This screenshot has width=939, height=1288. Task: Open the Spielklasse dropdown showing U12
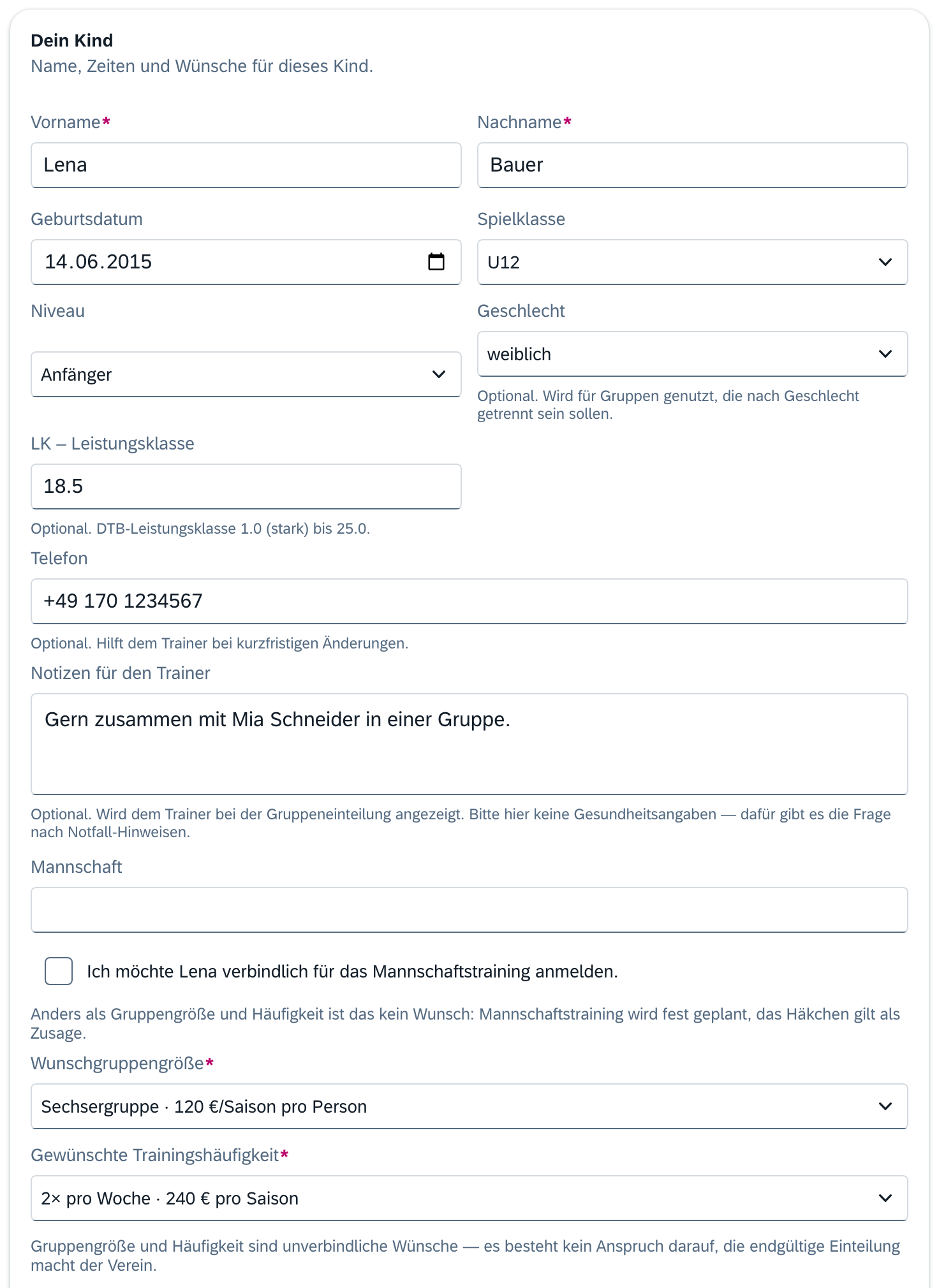[693, 262]
